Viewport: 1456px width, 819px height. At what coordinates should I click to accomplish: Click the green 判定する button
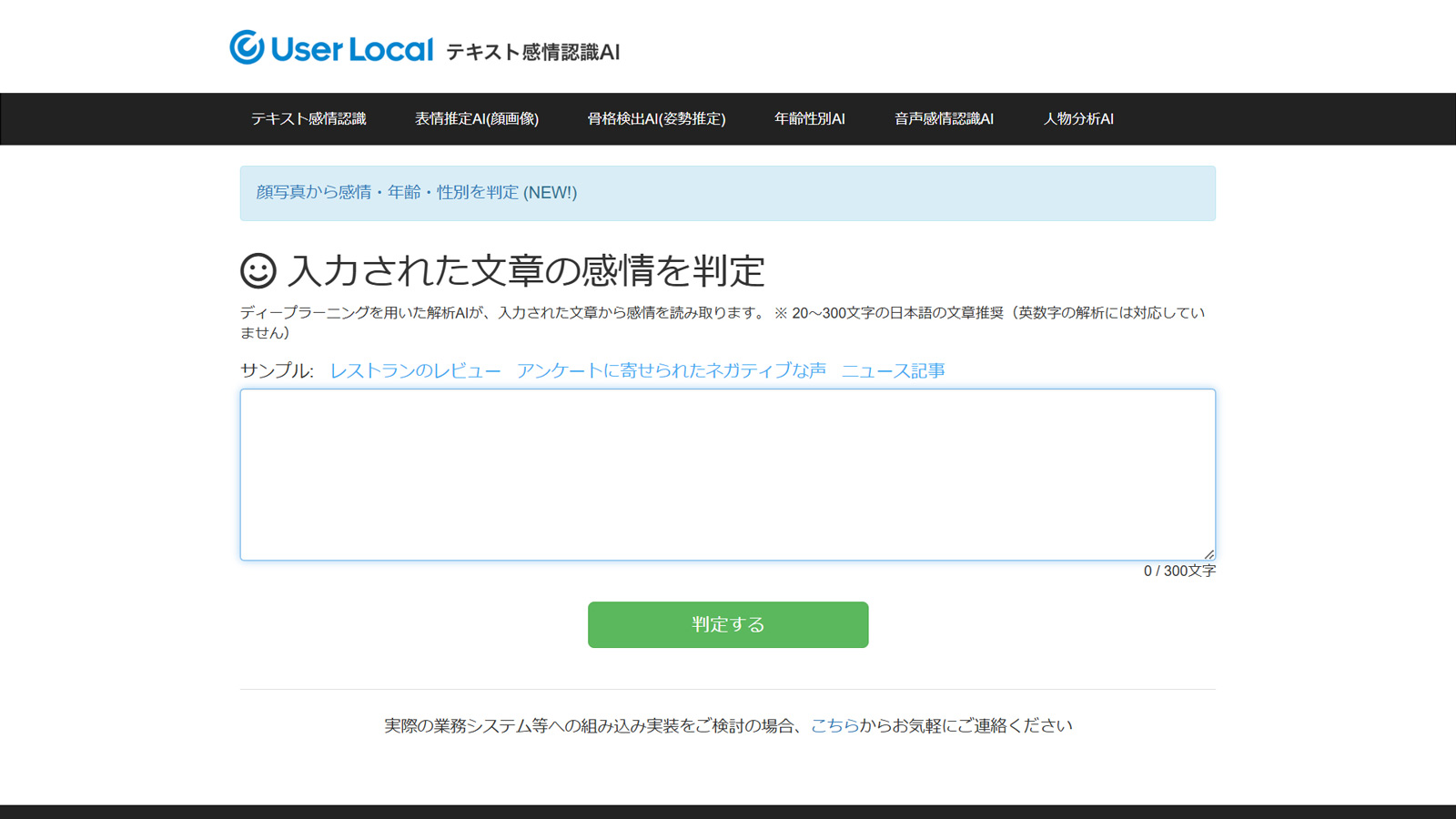click(x=728, y=625)
